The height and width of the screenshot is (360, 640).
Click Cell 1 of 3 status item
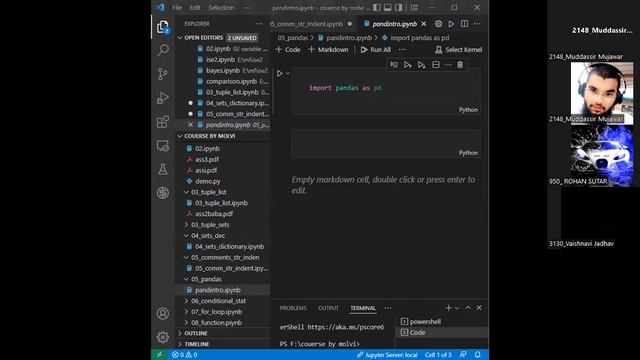pyautogui.click(x=438, y=355)
